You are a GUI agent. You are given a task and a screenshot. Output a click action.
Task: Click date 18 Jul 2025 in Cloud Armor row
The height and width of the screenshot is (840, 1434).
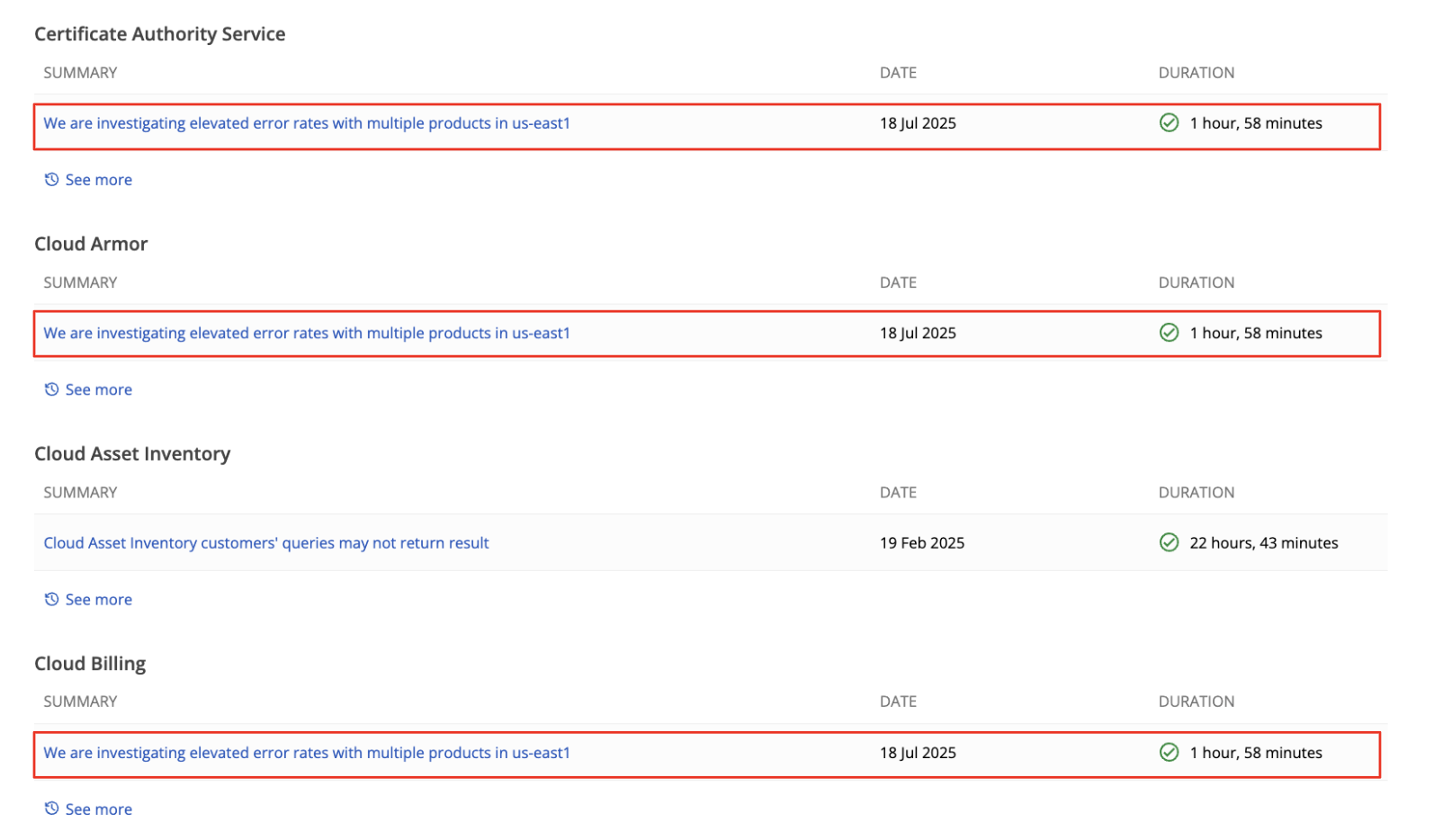tap(918, 333)
